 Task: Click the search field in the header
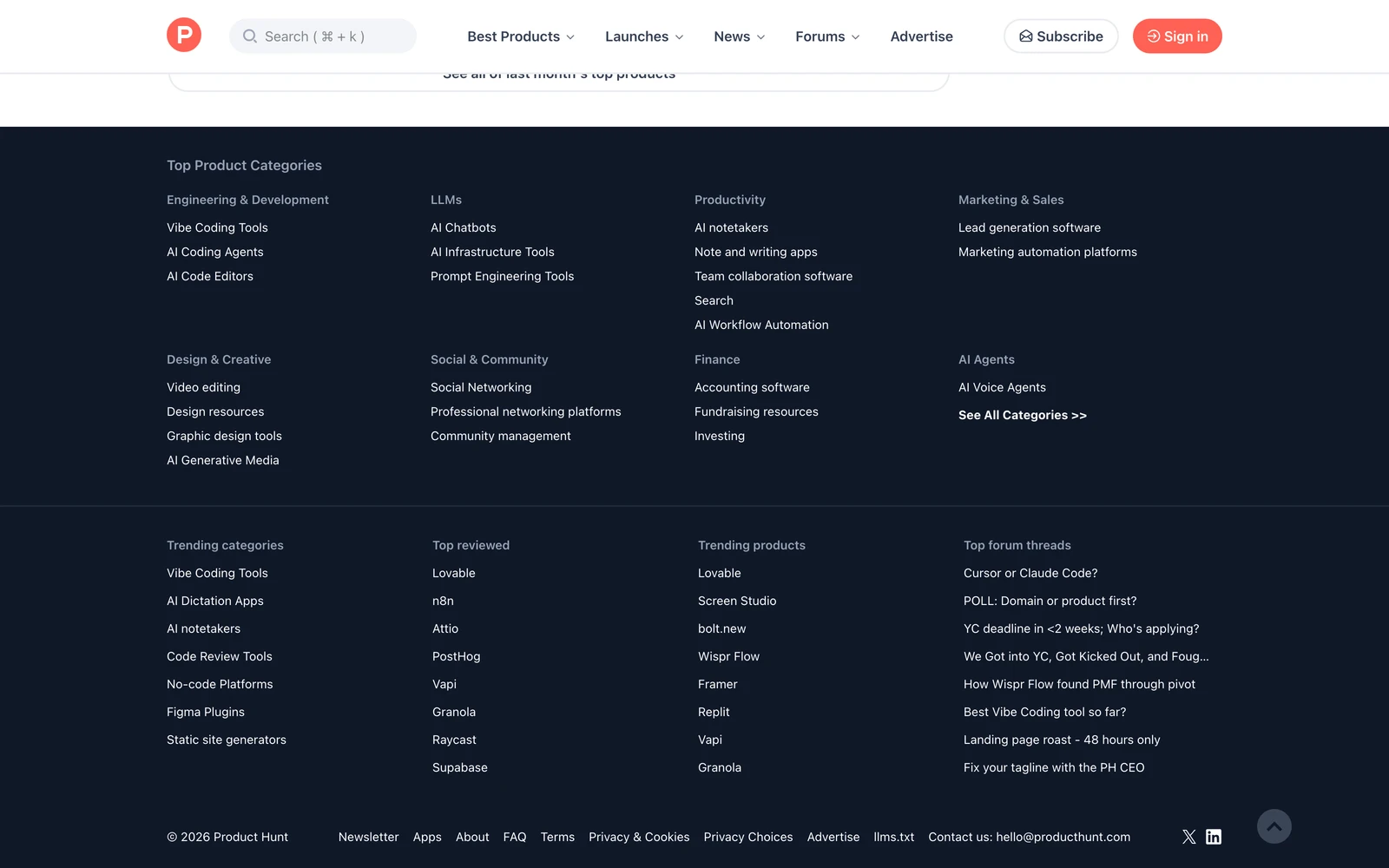[323, 36]
